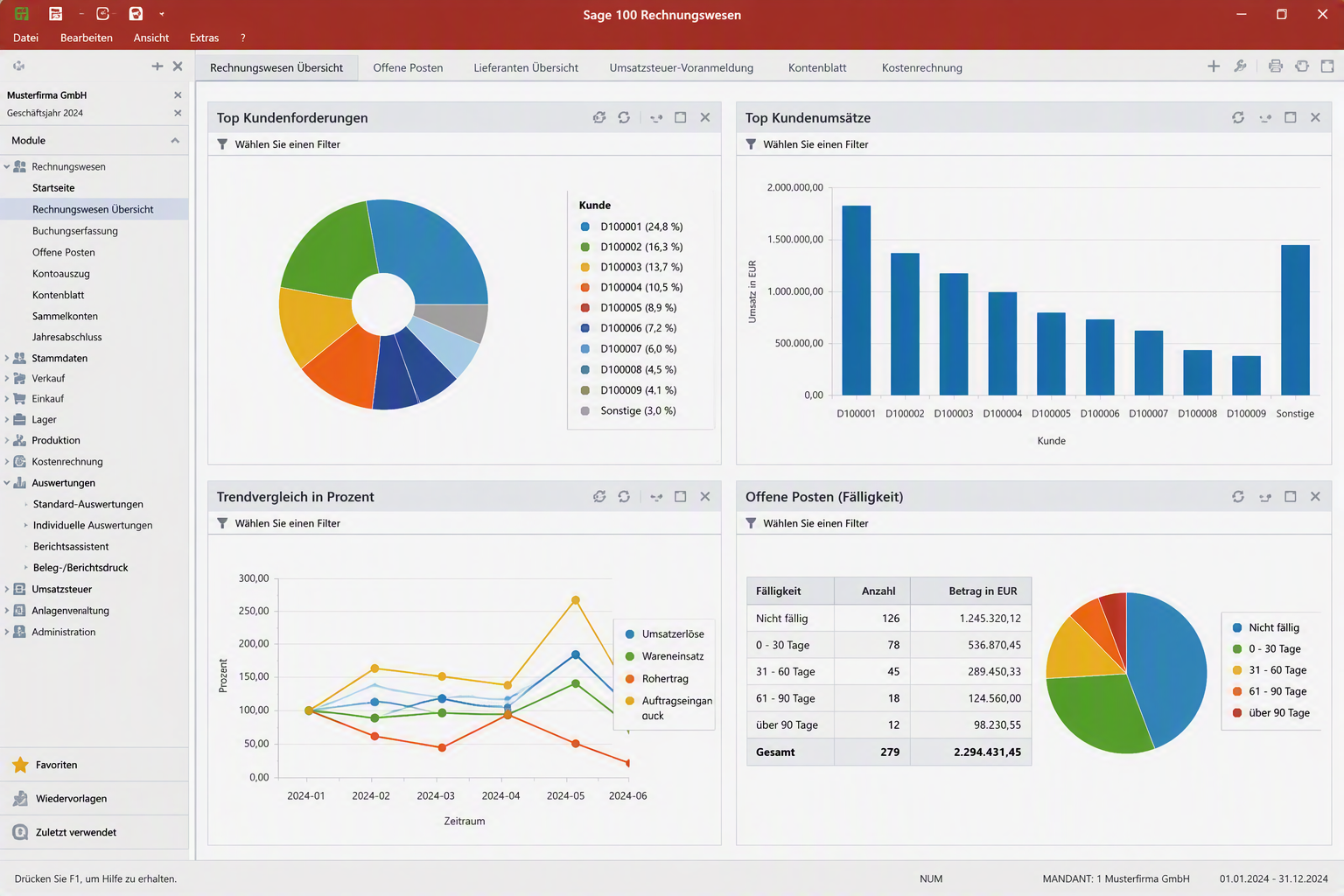Maximize the Trendvergleich in Prozent panel
This screenshot has height=896, width=1344.
tap(681, 496)
